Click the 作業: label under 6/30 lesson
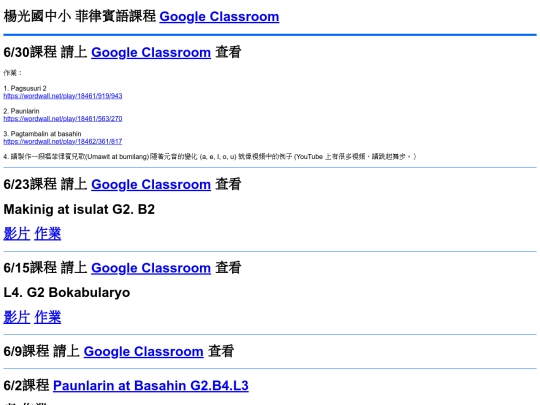Viewport: 540px width, 405px height. pyautogui.click(x=13, y=73)
